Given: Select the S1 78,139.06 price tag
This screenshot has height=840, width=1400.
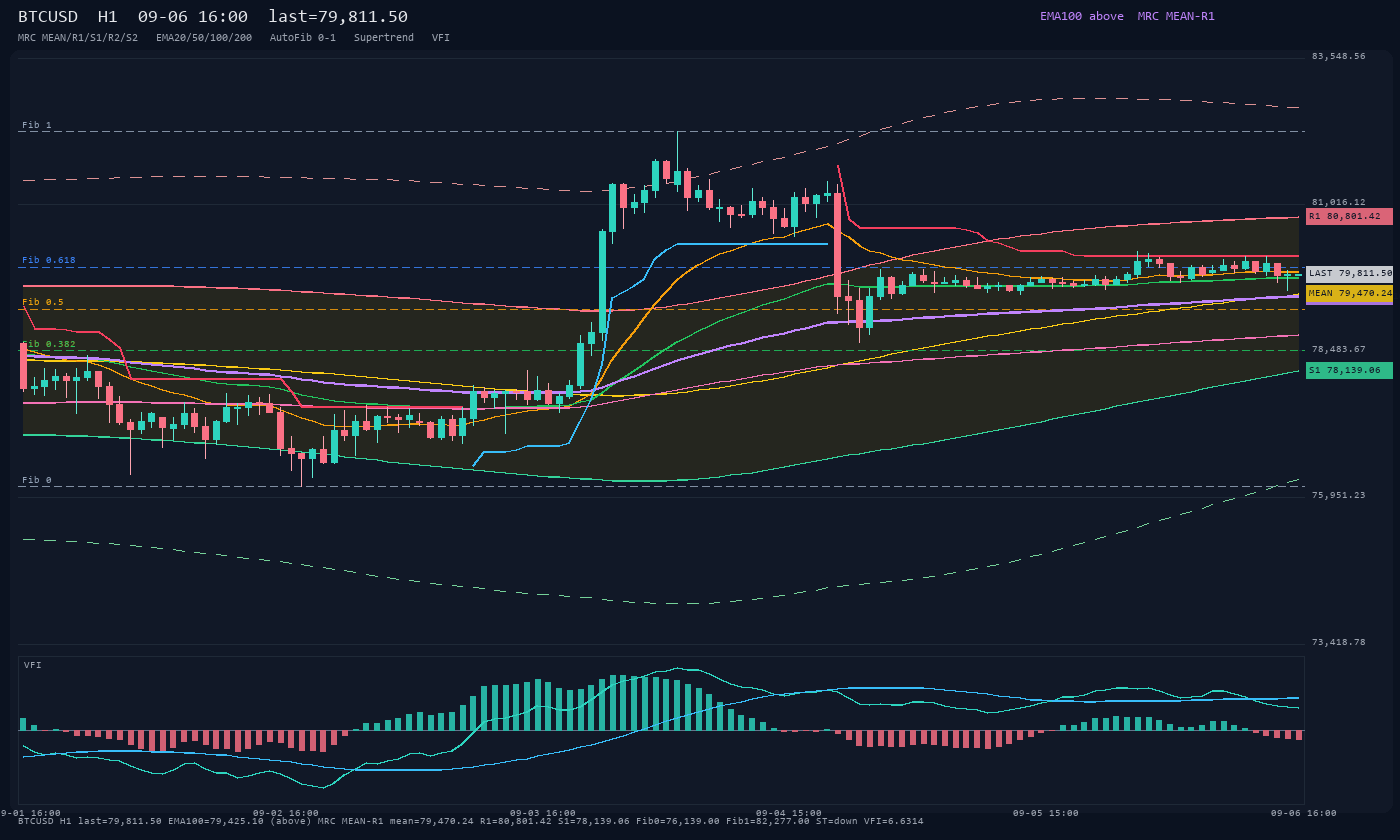Looking at the screenshot, I should 1349,370.
